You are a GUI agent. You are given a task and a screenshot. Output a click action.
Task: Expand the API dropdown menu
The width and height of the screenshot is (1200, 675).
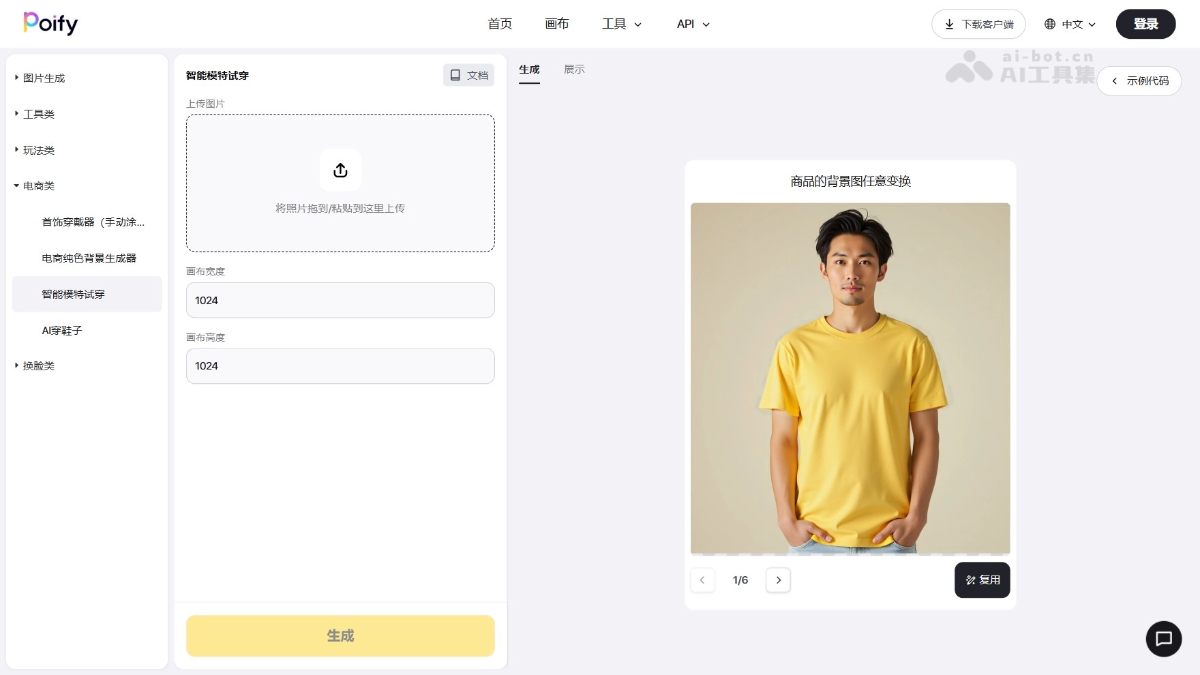[x=693, y=24]
